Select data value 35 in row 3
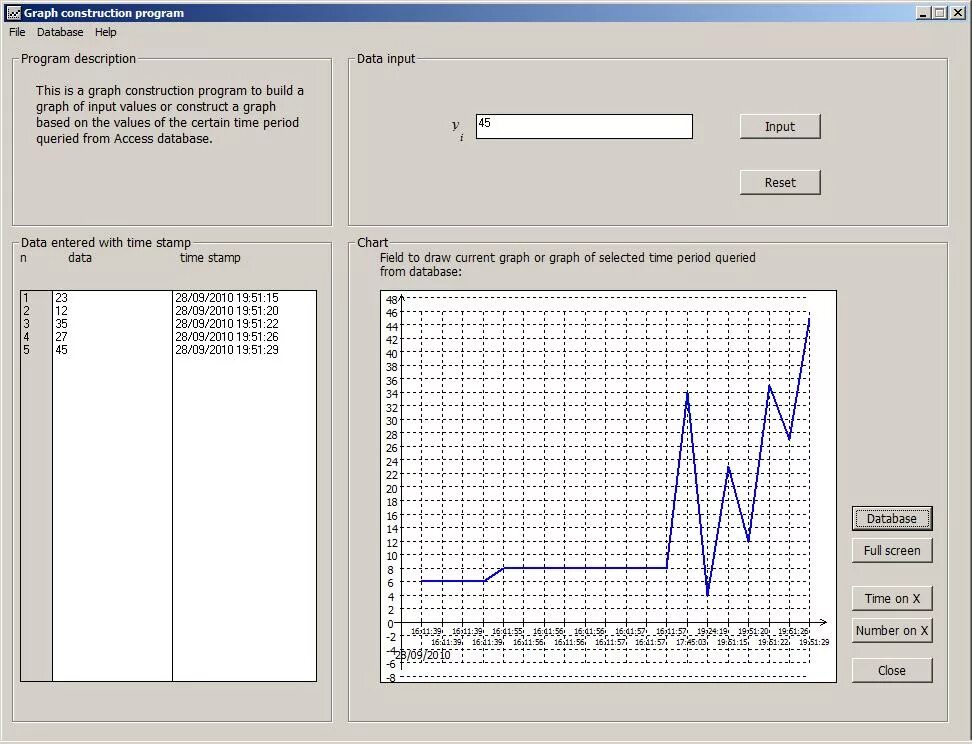Viewport: 972px width, 744px height. (61, 324)
